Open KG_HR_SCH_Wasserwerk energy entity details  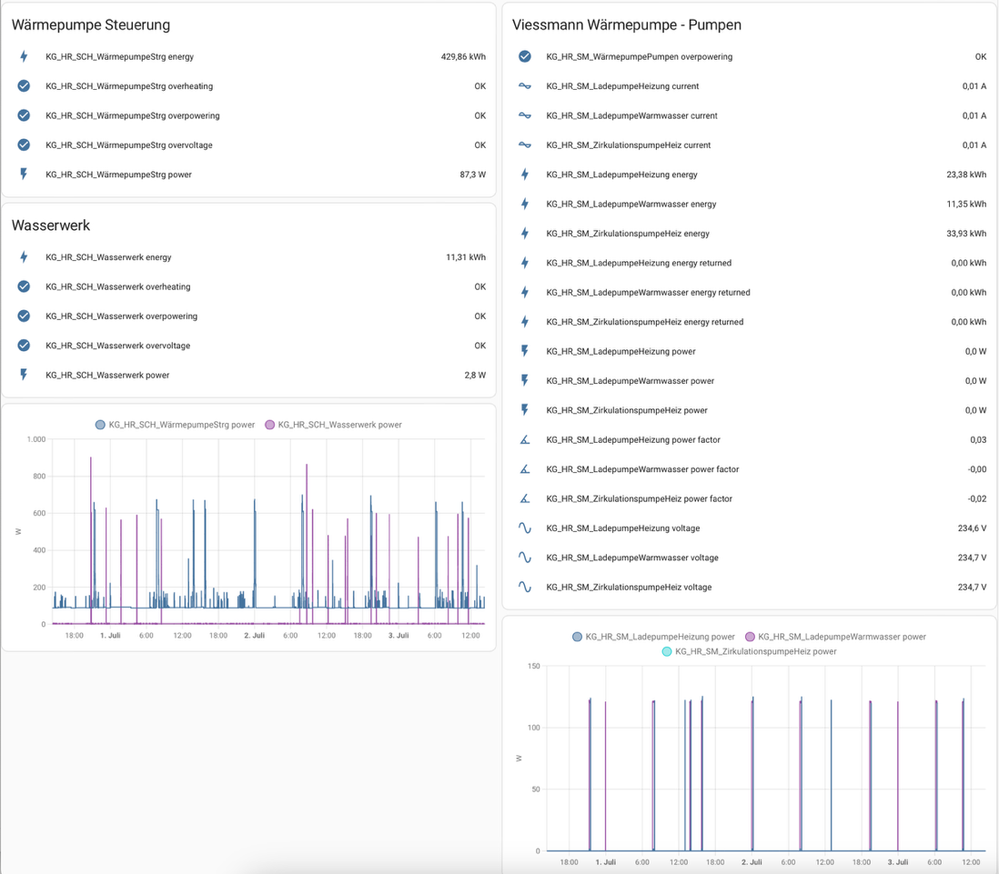tap(108, 257)
